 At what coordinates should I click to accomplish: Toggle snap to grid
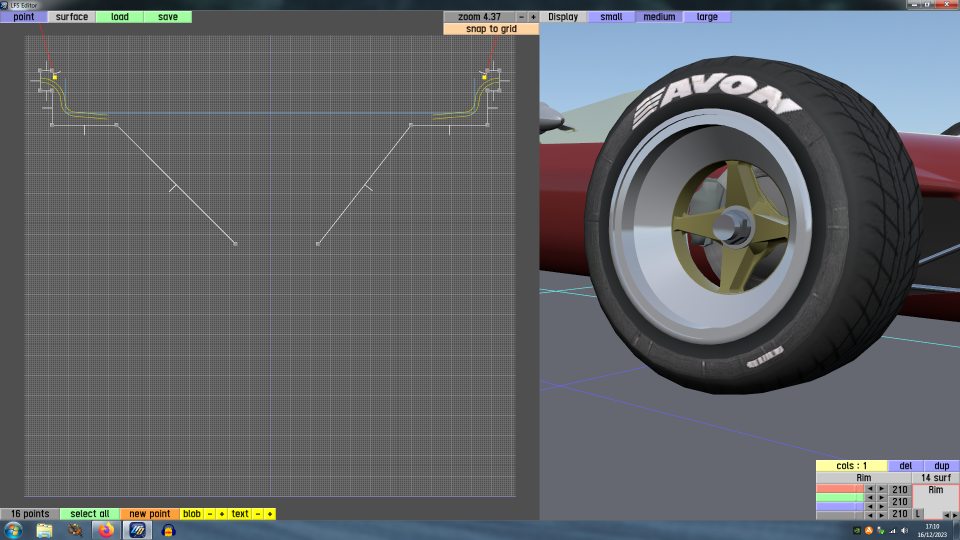pyautogui.click(x=491, y=29)
